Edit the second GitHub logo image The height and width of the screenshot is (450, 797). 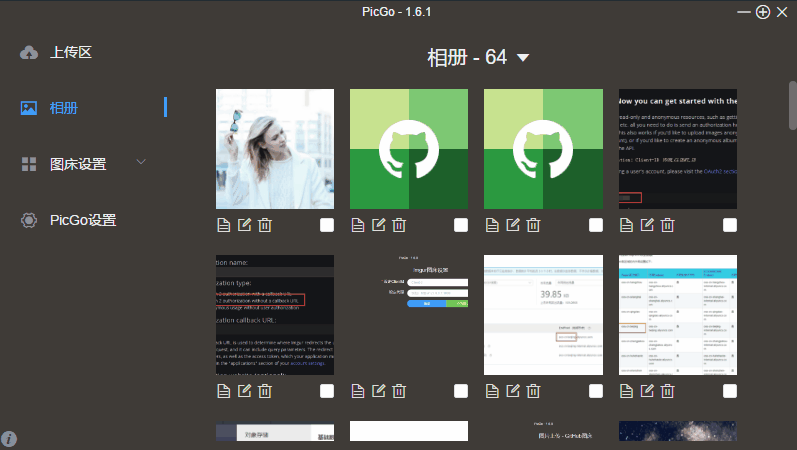(513, 225)
